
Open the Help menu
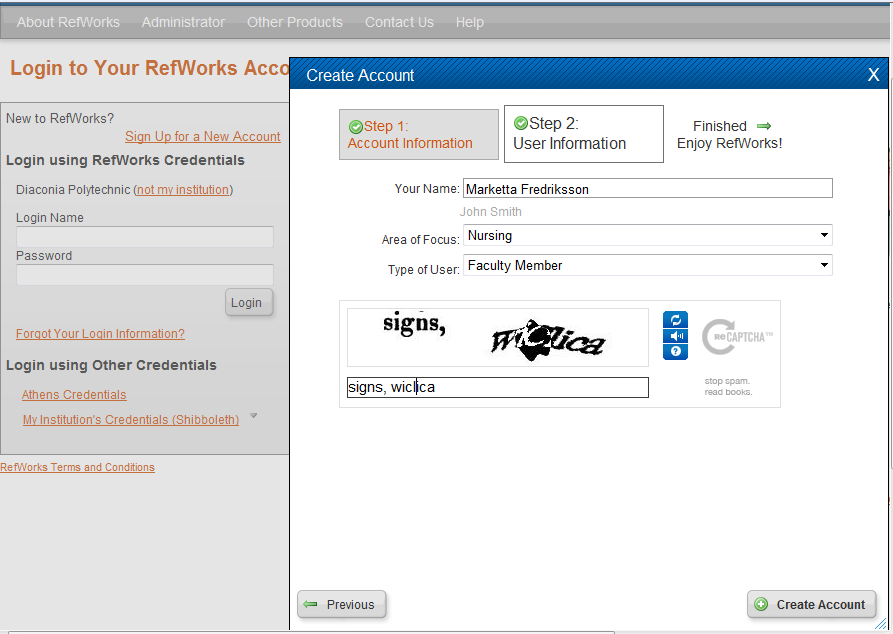[x=470, y=22]
